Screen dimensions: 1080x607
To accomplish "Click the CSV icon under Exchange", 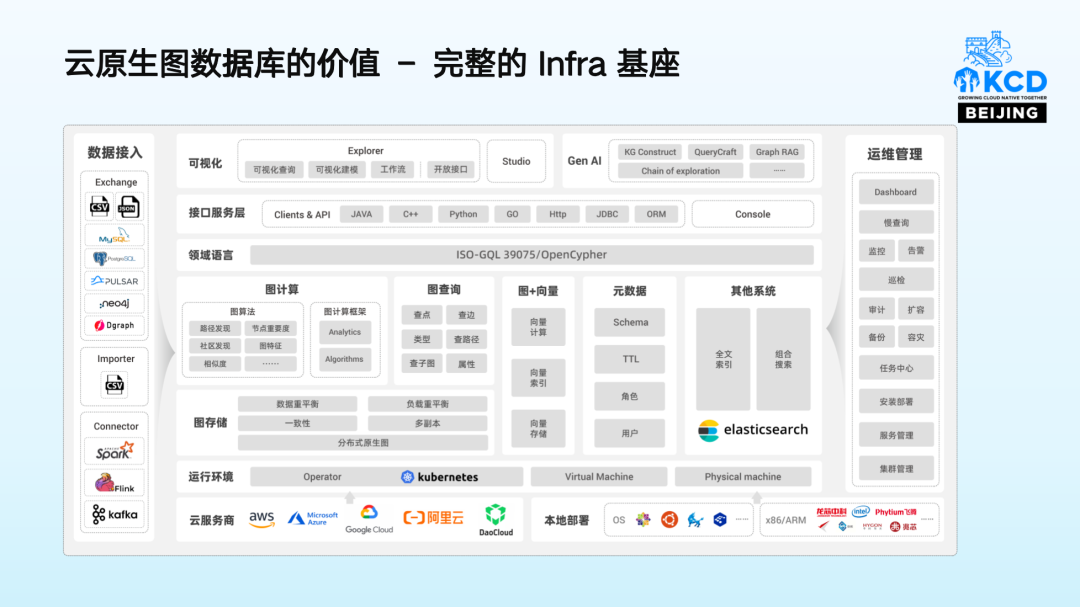I will (x=99, y=206).
